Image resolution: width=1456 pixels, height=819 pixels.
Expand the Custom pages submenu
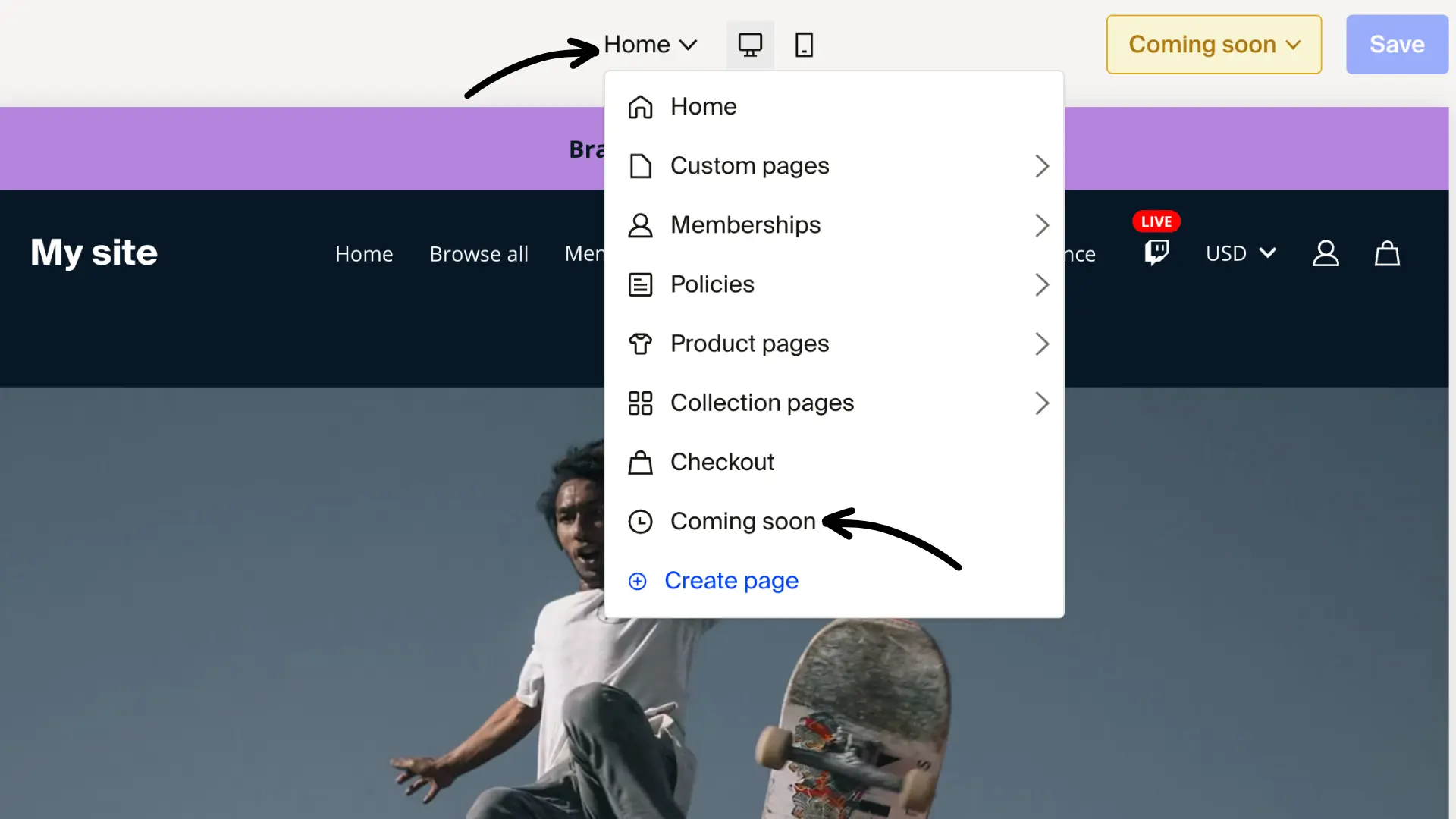pos(748,165)
